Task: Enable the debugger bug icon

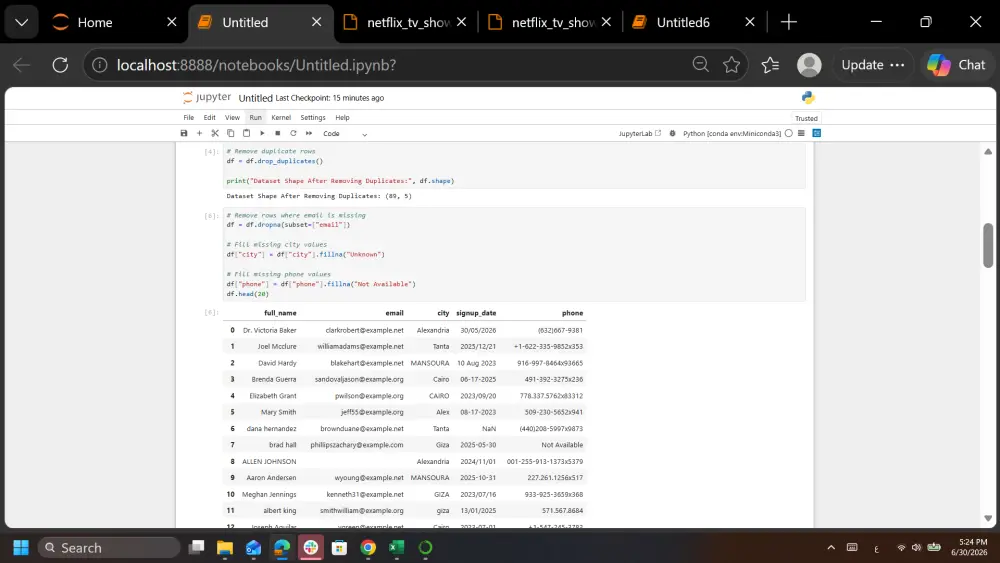Action: click(x=672, y=133)
